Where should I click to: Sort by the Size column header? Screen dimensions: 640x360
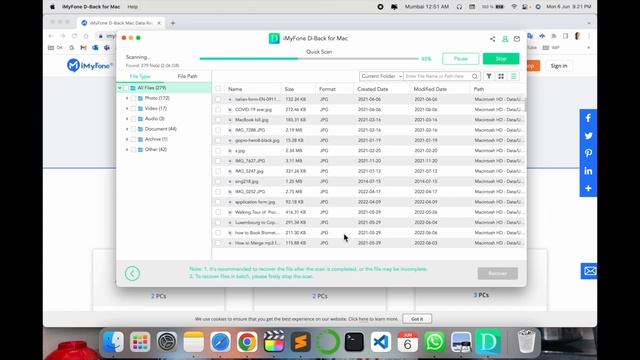(x=289, y=89)
